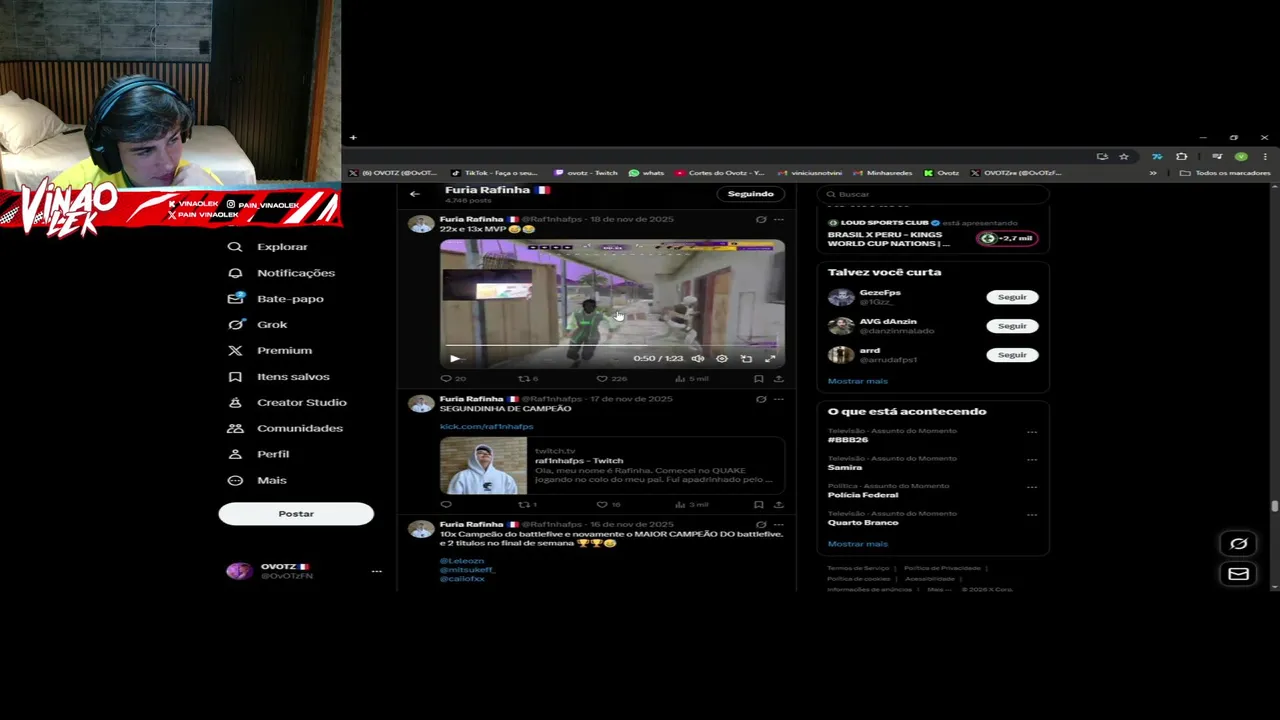Open the TikTok bookmark in the bookmarks bar
Viewport: 1280px width, 720px height.
(x=494, y=173)
